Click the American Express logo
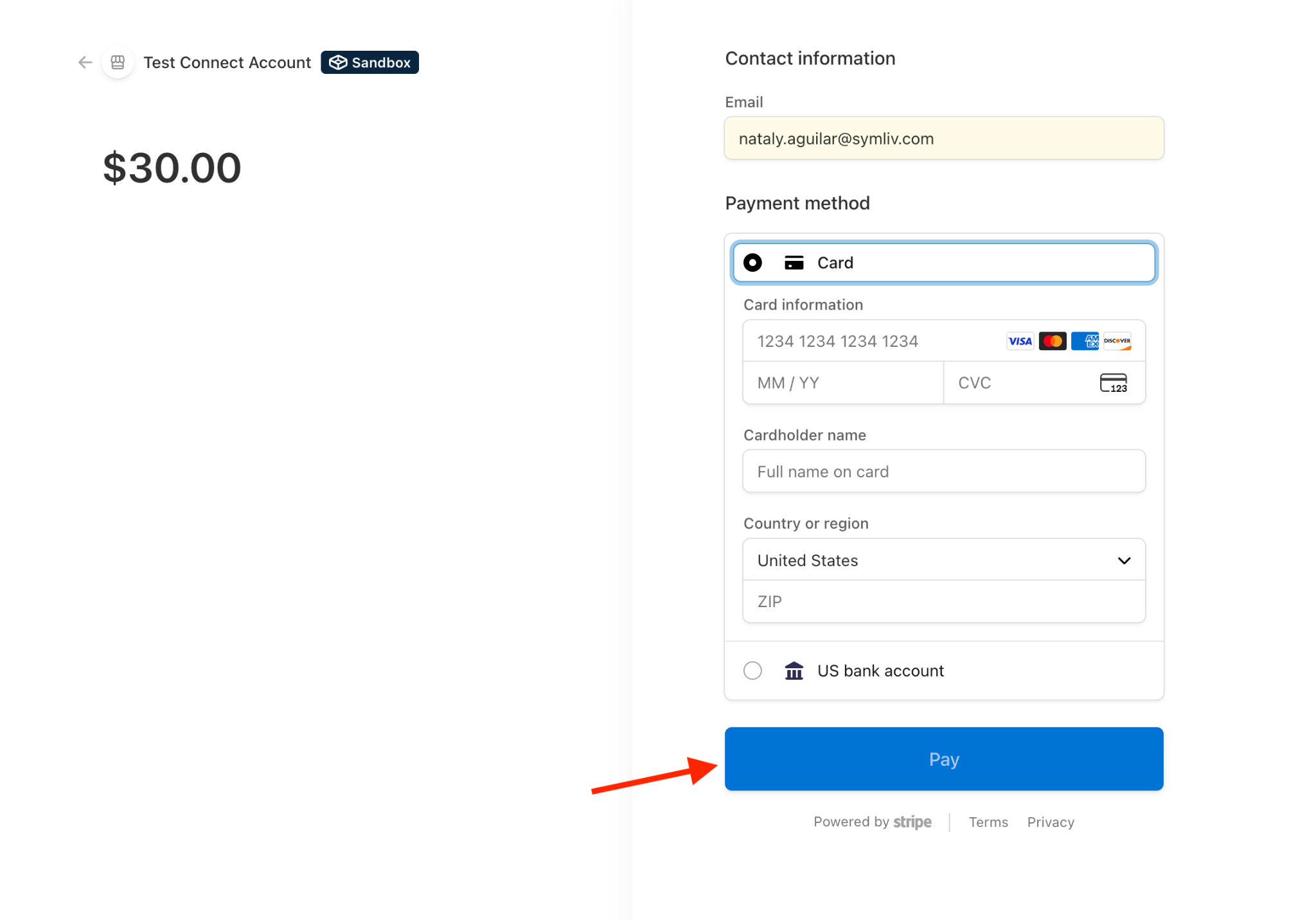Image resolution: width=1316 pixels, height=920 pixels. coord(1085,341)
